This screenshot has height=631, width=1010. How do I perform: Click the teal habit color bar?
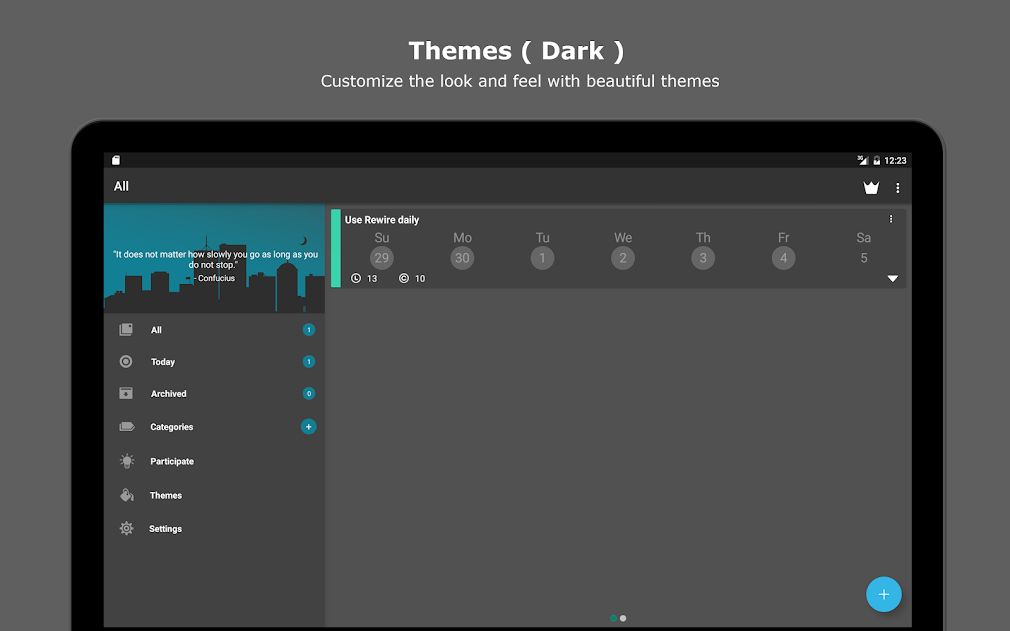336,248
